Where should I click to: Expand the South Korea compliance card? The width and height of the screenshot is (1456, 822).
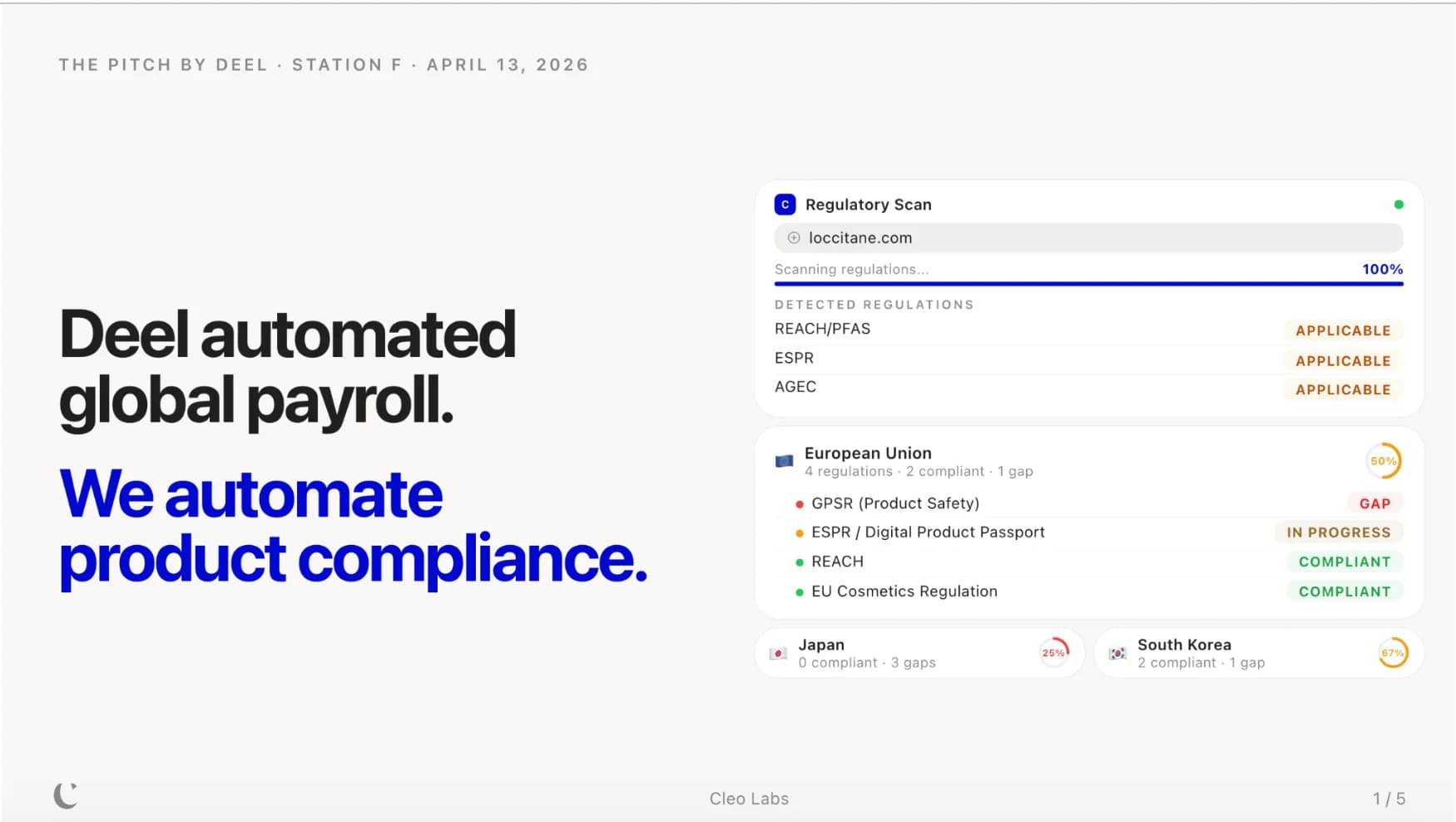(1256, 653)
